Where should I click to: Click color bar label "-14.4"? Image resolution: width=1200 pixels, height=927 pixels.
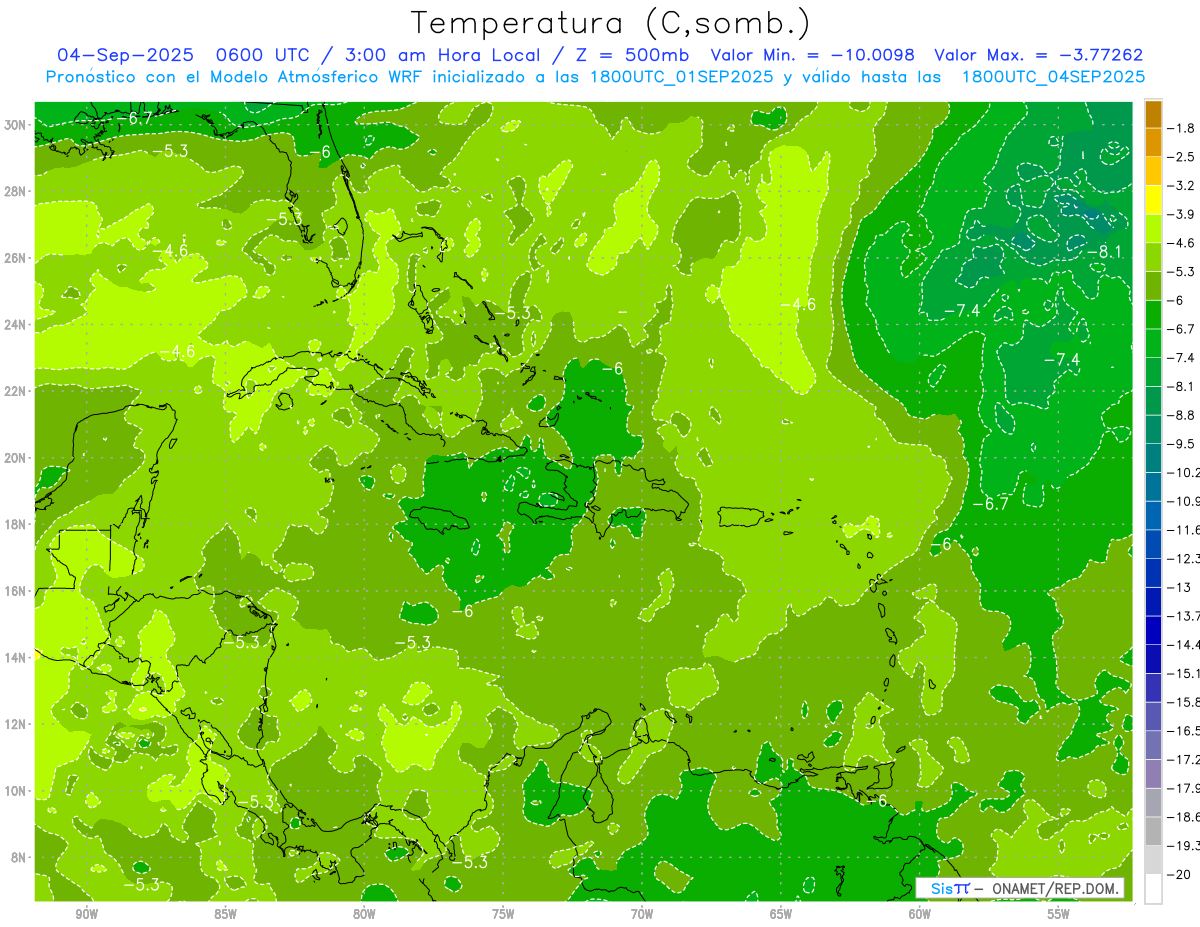pyautogui.click(x=1184, y=645)
